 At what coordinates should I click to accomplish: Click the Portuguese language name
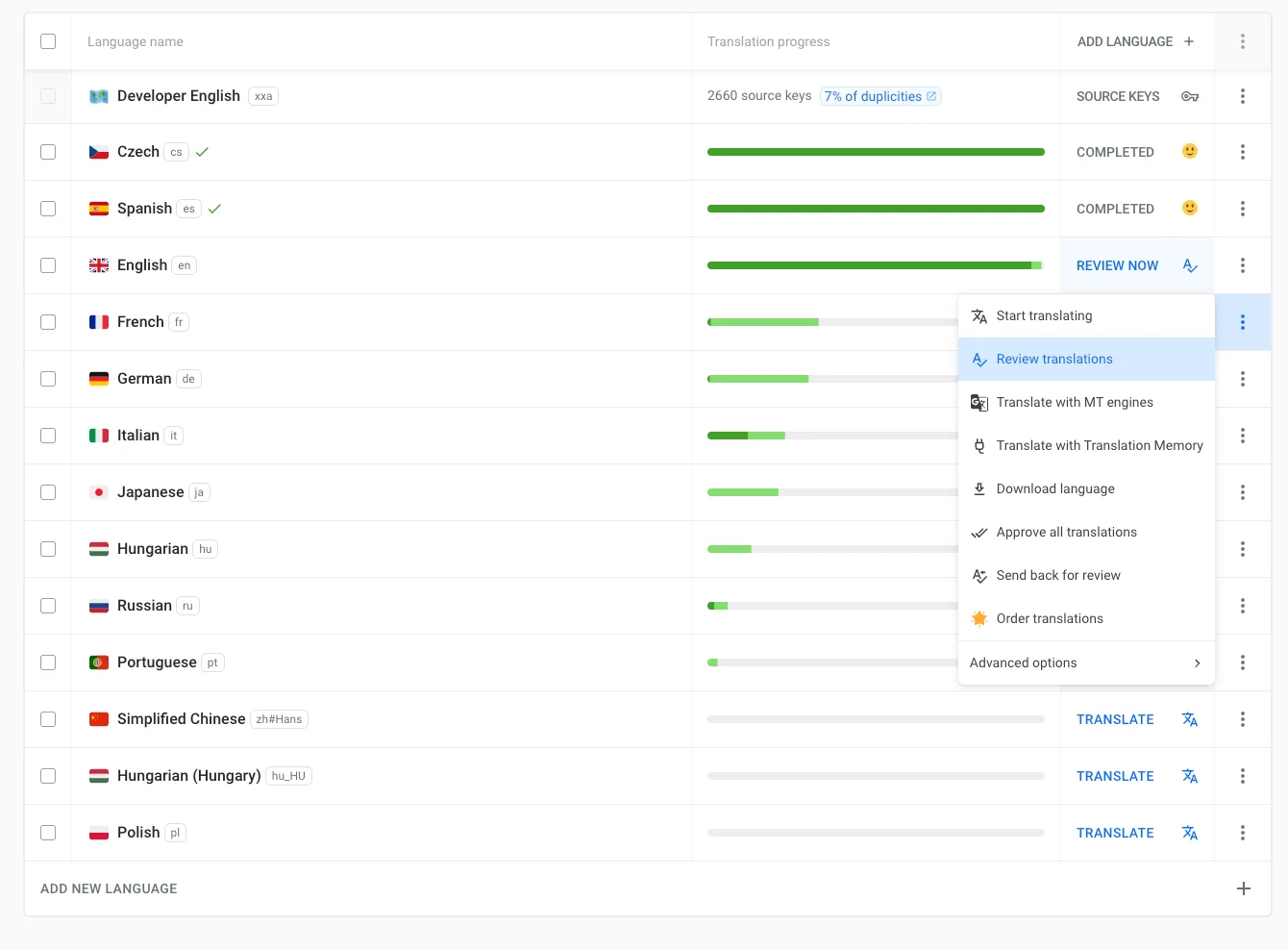(x=157, y=662)
